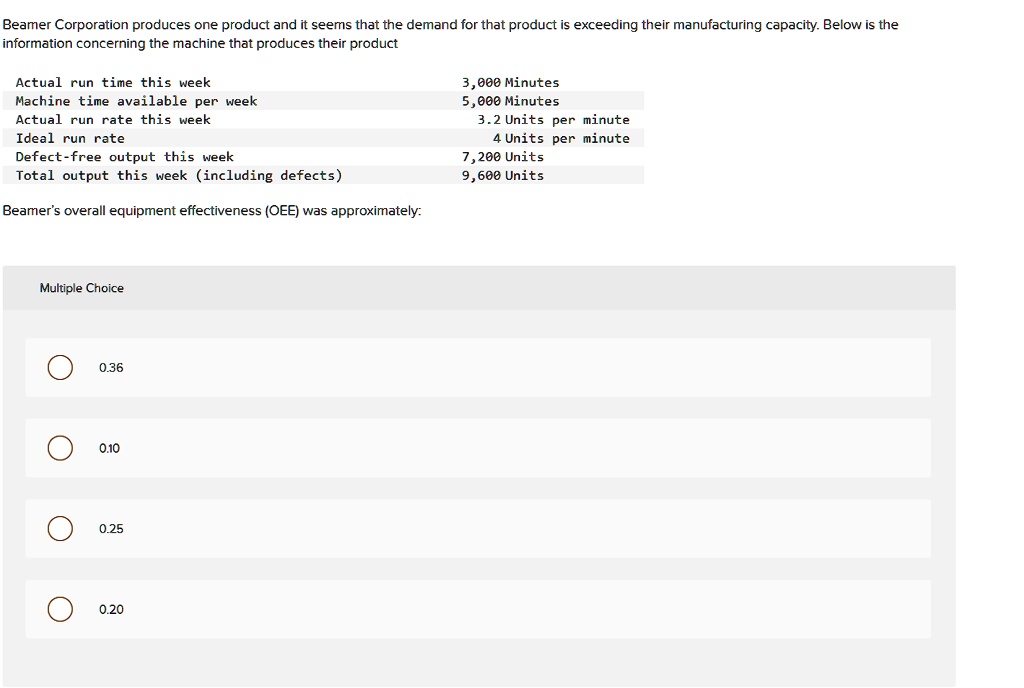Image resolution: width=1024 pixels, height=688 pixels.
Task: Choose the 0.10 radio button option
Action: click(60, 448)
